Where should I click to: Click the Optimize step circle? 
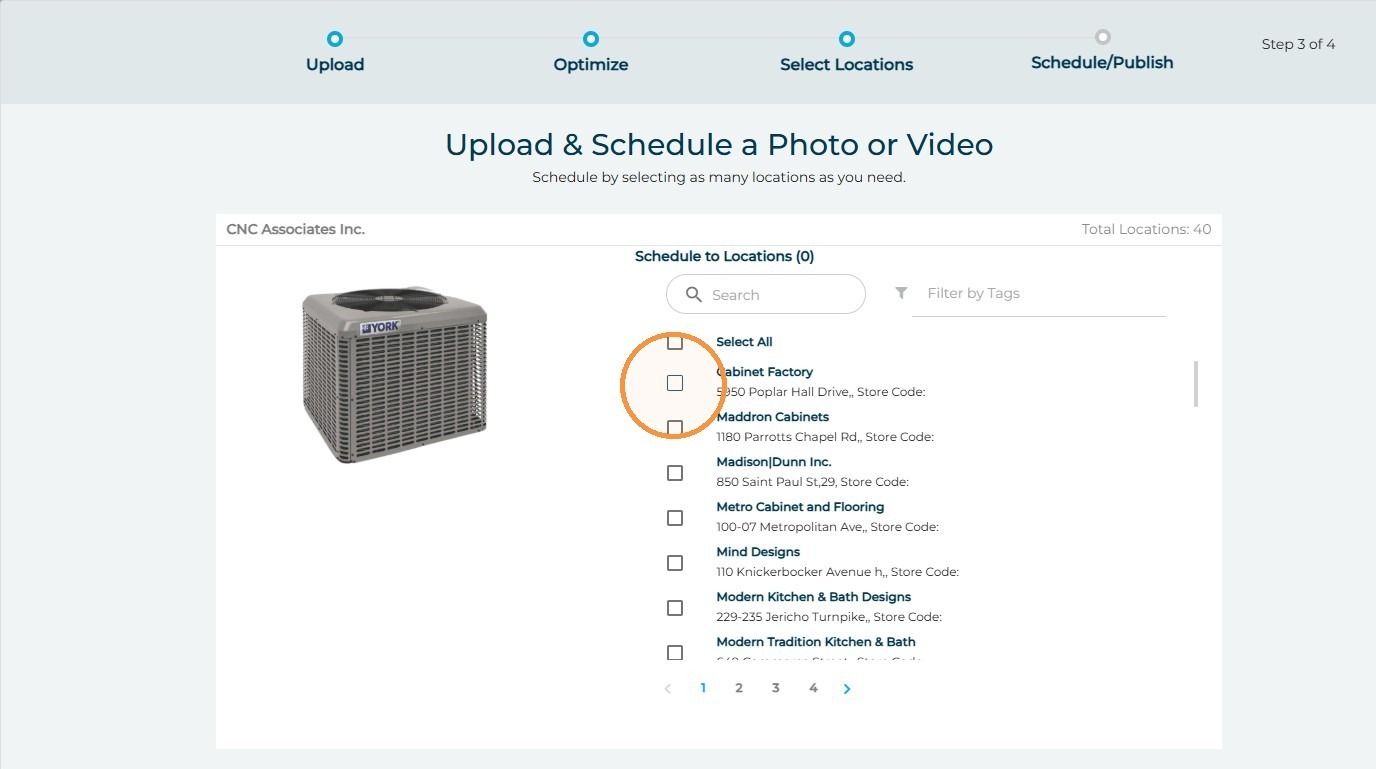click(591, 39)
